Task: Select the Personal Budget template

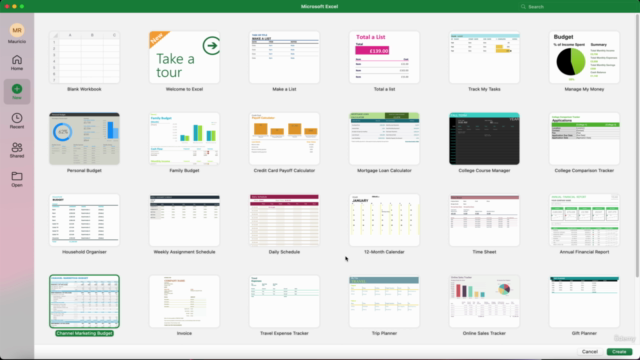Action: click(84, 139)
